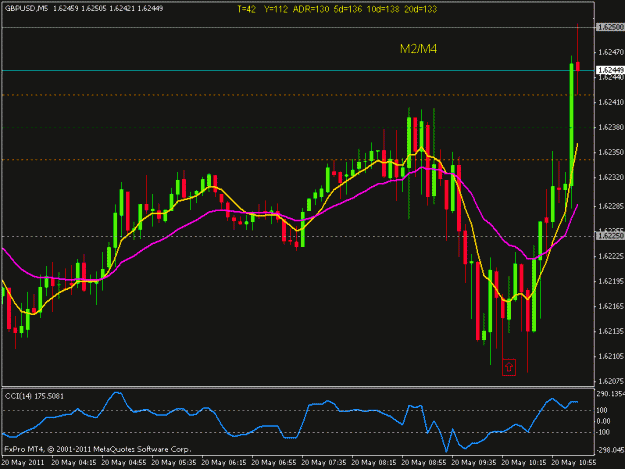Click the 20 May 08:15 time label
The height and width of the screenshot is (469, 625).
click(x=374, y=463)
